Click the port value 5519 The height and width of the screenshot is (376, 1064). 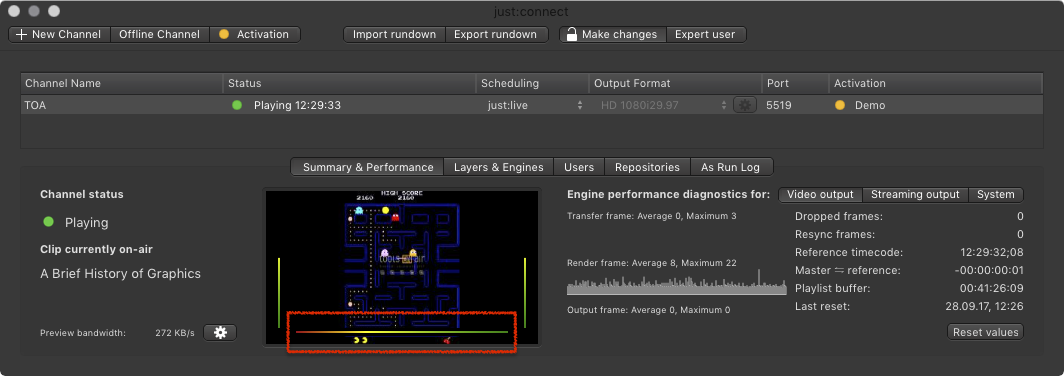(x=778, y=105)
